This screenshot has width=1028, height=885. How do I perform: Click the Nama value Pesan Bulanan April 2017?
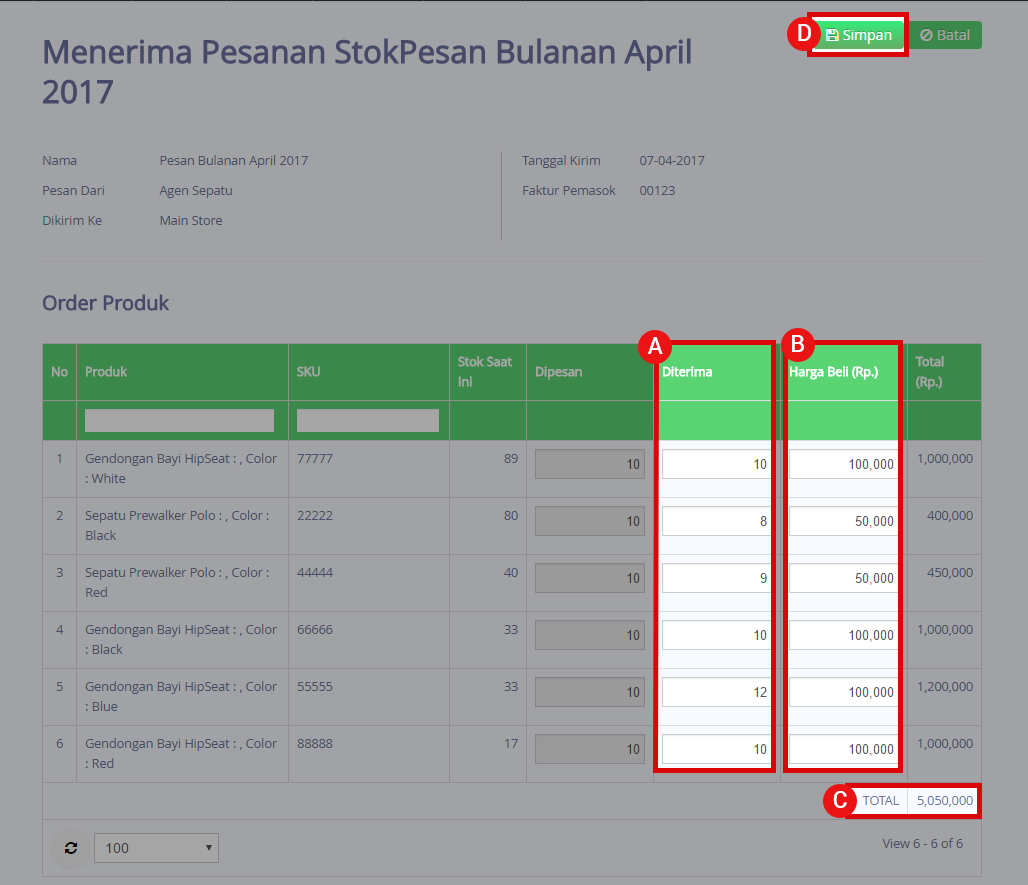(233, 160)
